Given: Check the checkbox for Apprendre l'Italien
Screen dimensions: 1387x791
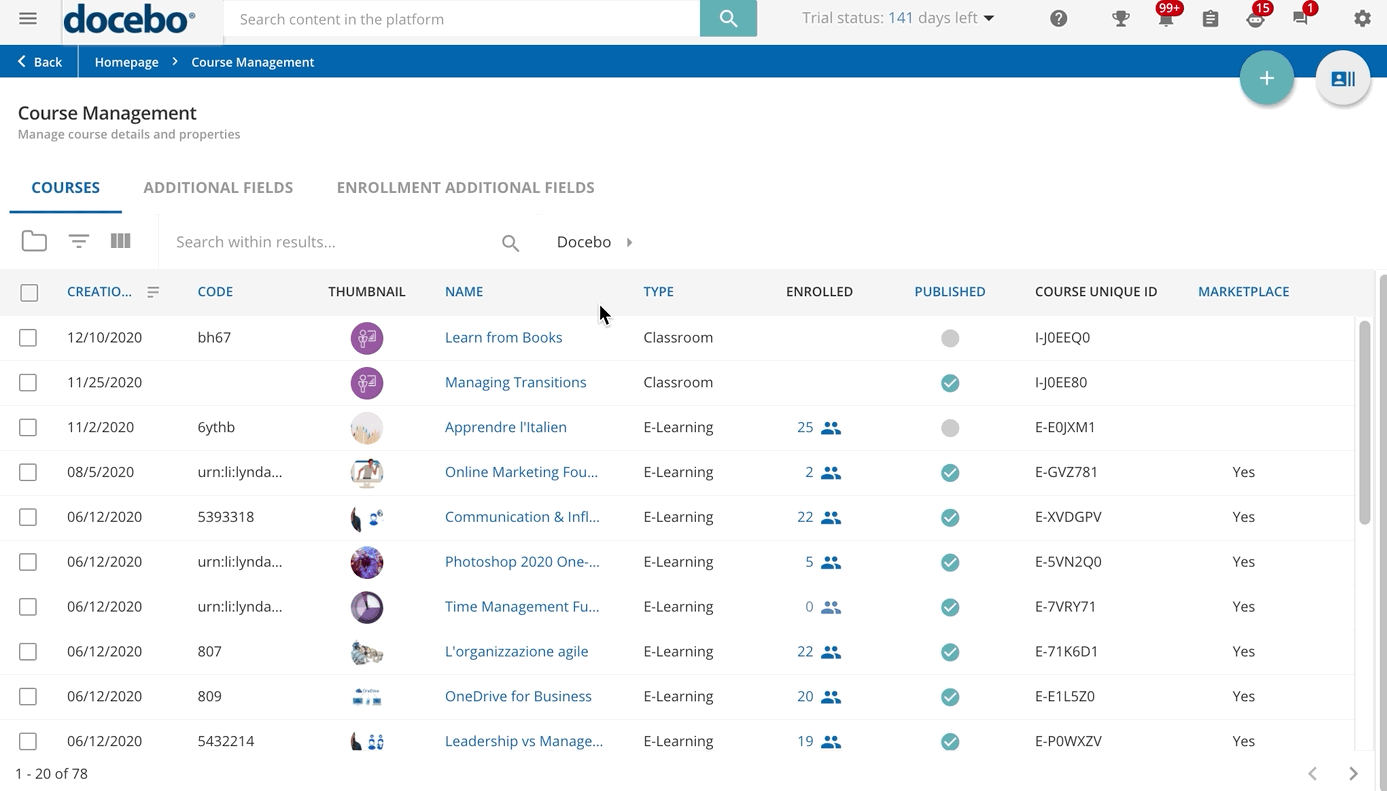Looking at the screenshot, I should [28, 427].
